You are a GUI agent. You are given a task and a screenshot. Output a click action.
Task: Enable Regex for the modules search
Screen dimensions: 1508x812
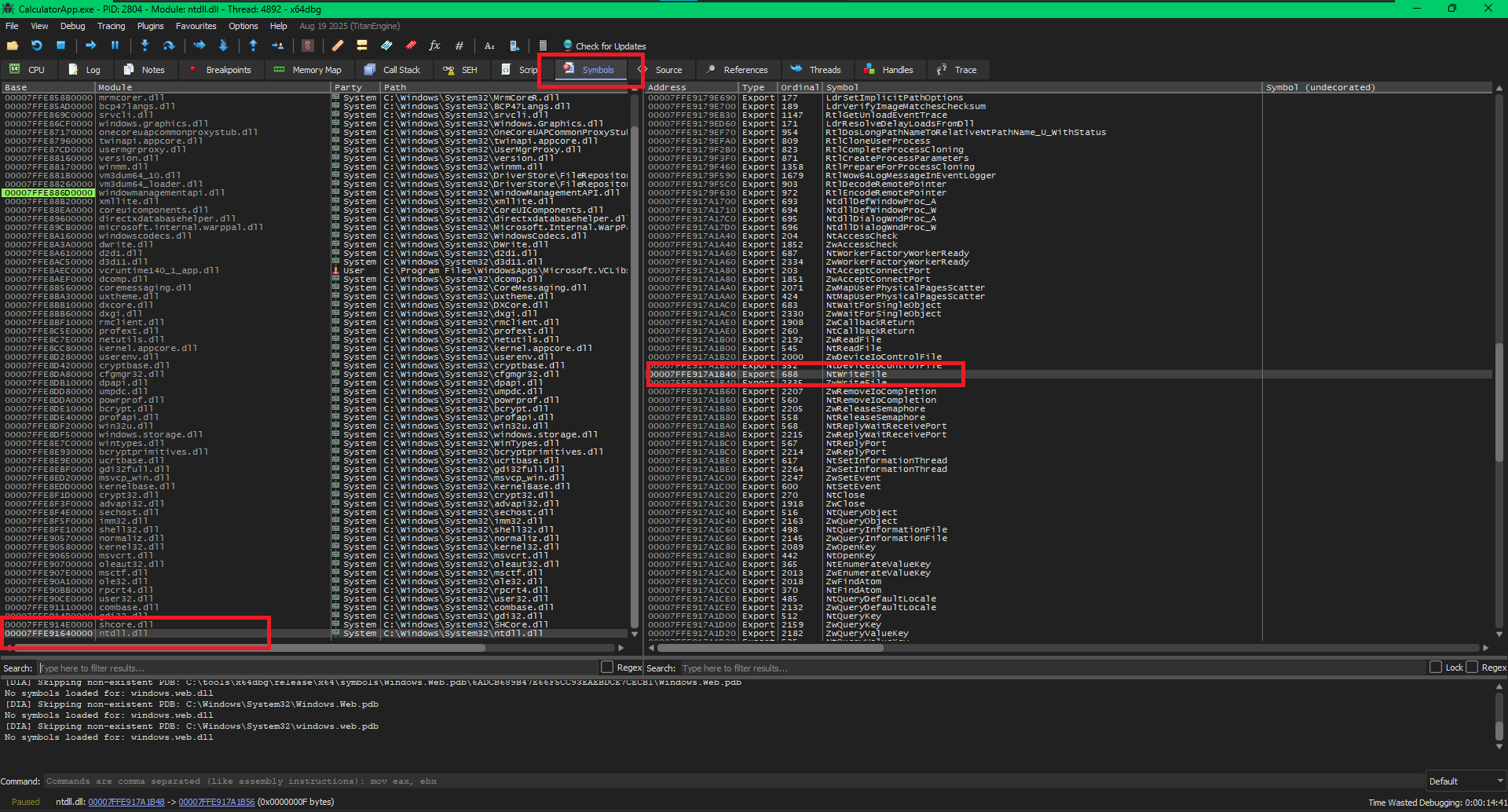607,668
